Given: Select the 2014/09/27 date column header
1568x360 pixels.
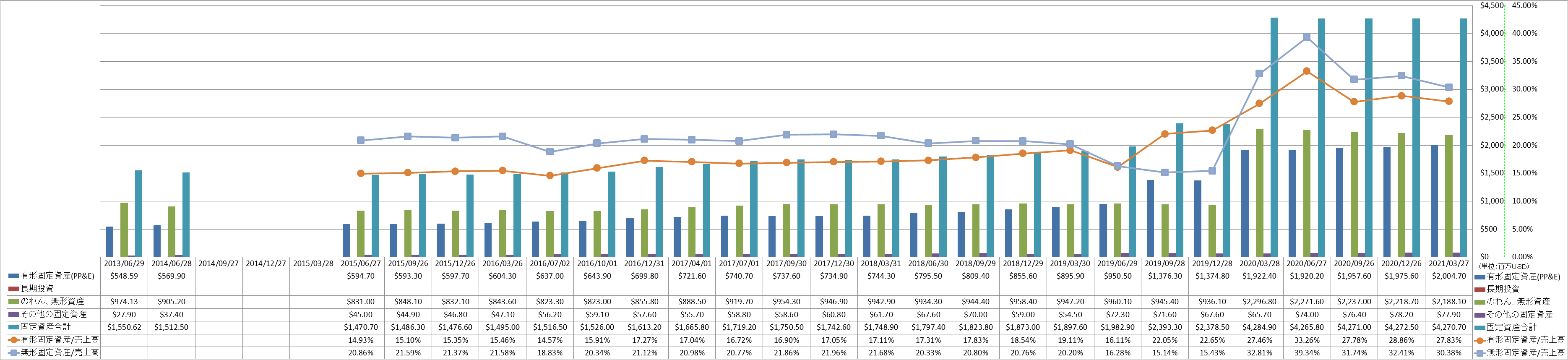Looking at the screenshot, I should coord(219,263).
